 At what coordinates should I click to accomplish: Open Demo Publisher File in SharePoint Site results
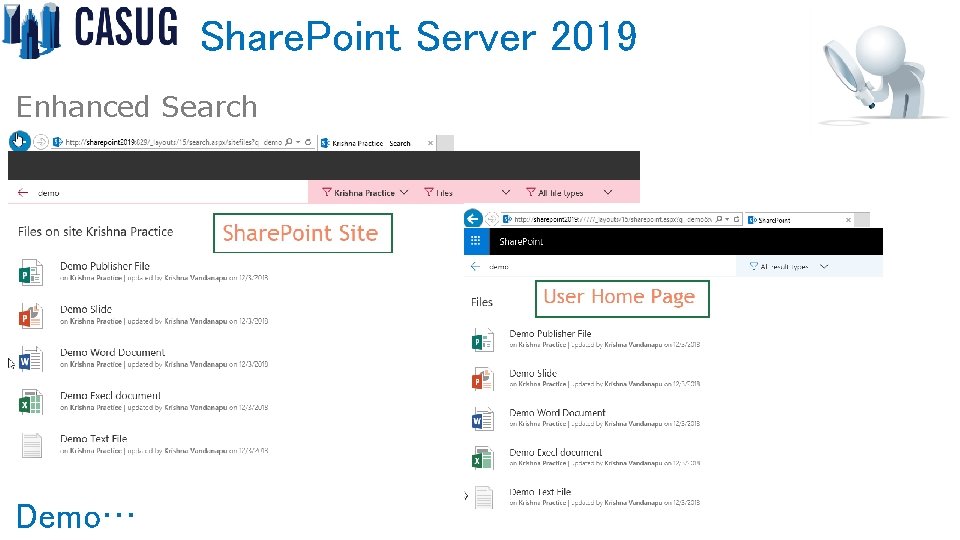(x=105, y=266)
